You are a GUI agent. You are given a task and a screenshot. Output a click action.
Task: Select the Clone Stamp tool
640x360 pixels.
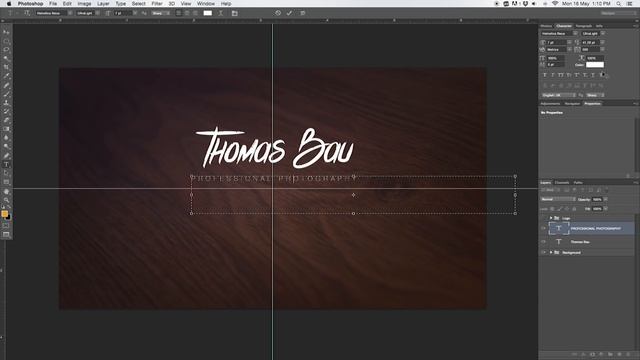coord(6,102)
